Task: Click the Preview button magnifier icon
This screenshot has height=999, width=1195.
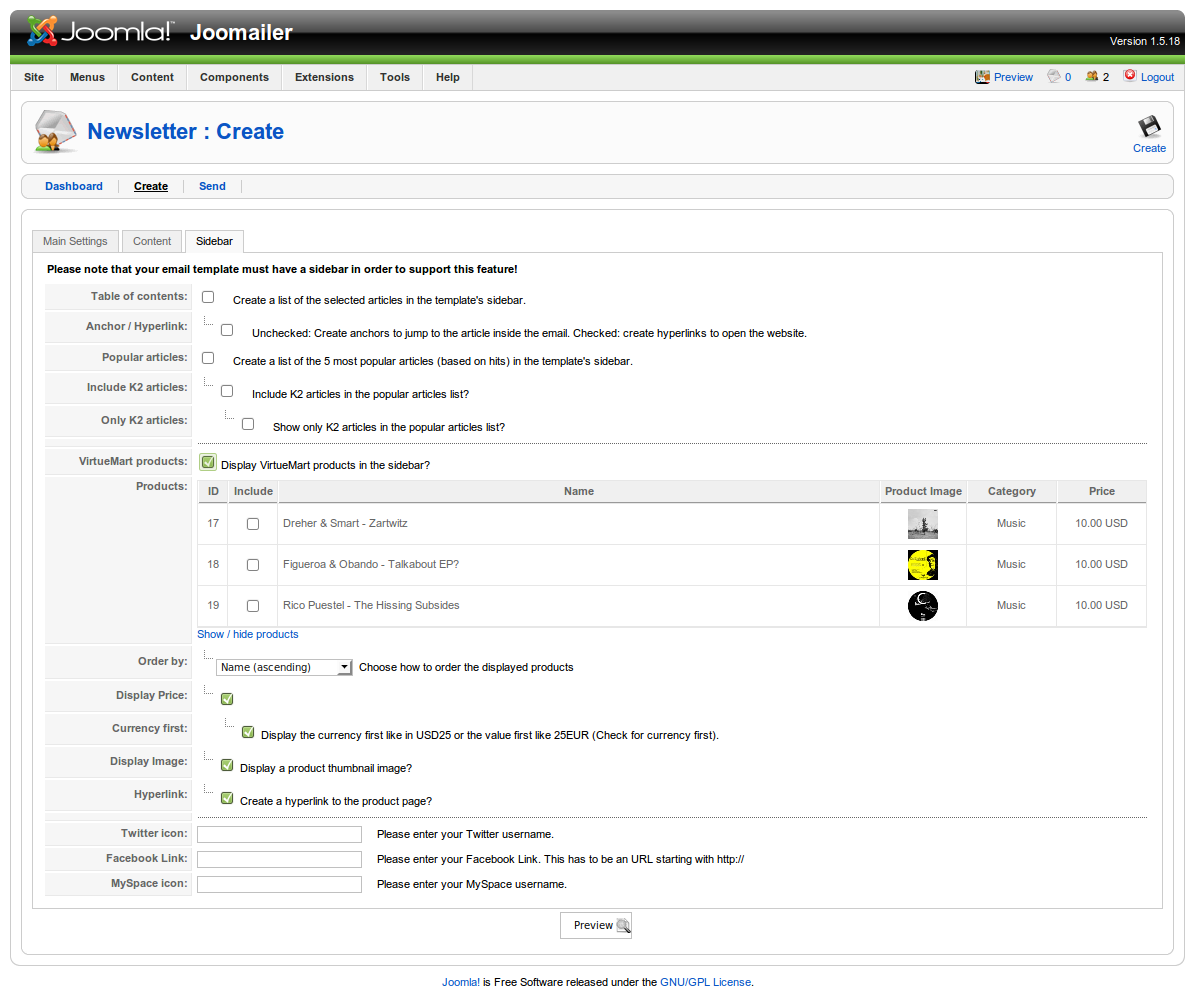Action: [622, 926]
